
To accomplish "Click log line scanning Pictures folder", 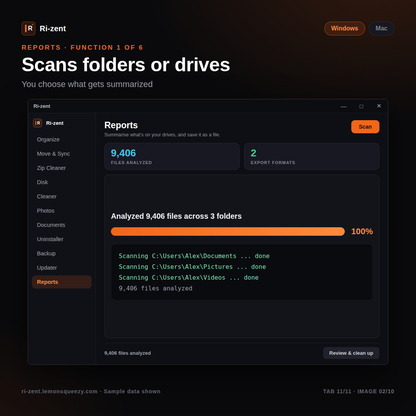I will (x=192, y=267).
